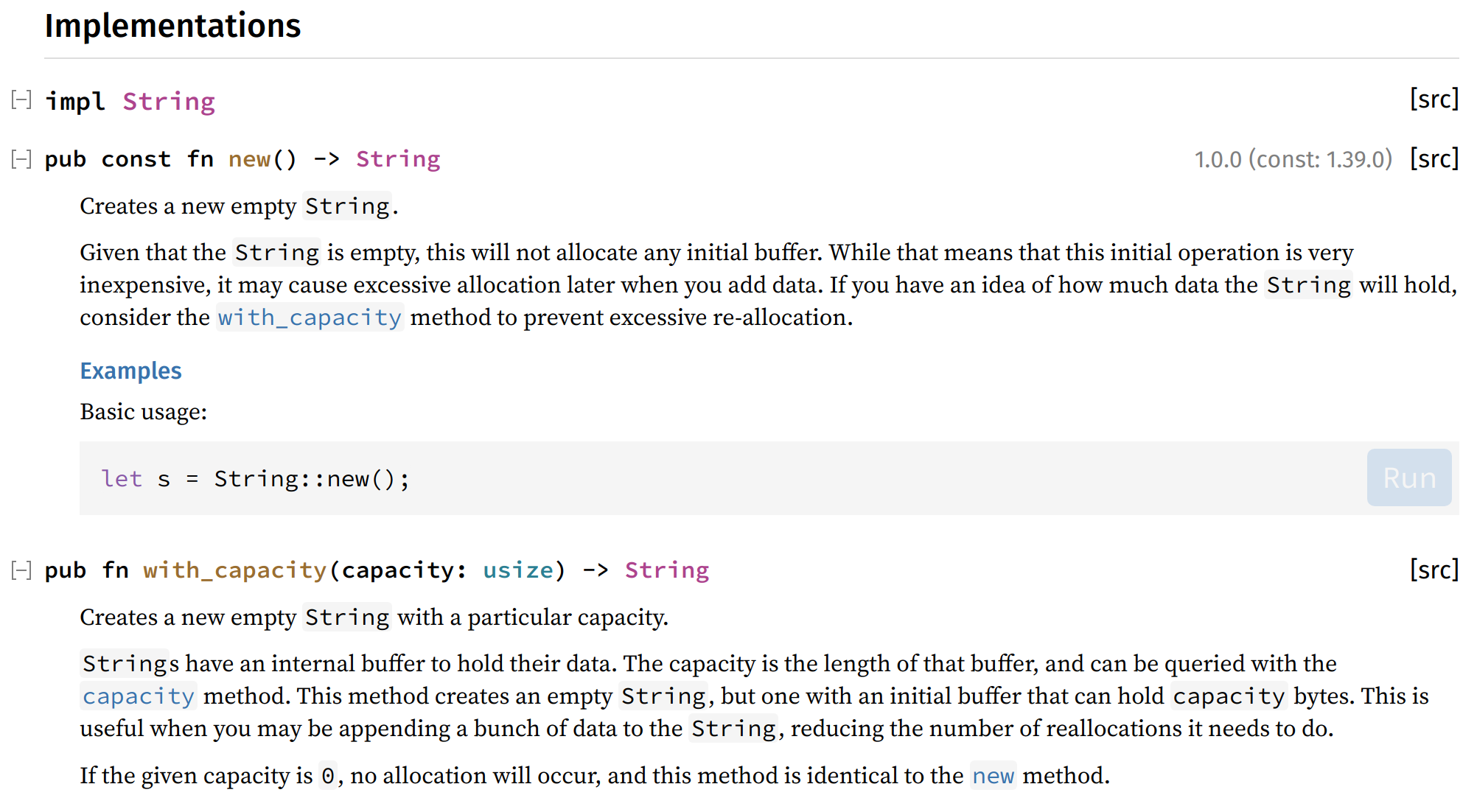Click usize type in with_capacity signature
The image size is (1477, 812).
click(517, 570)
